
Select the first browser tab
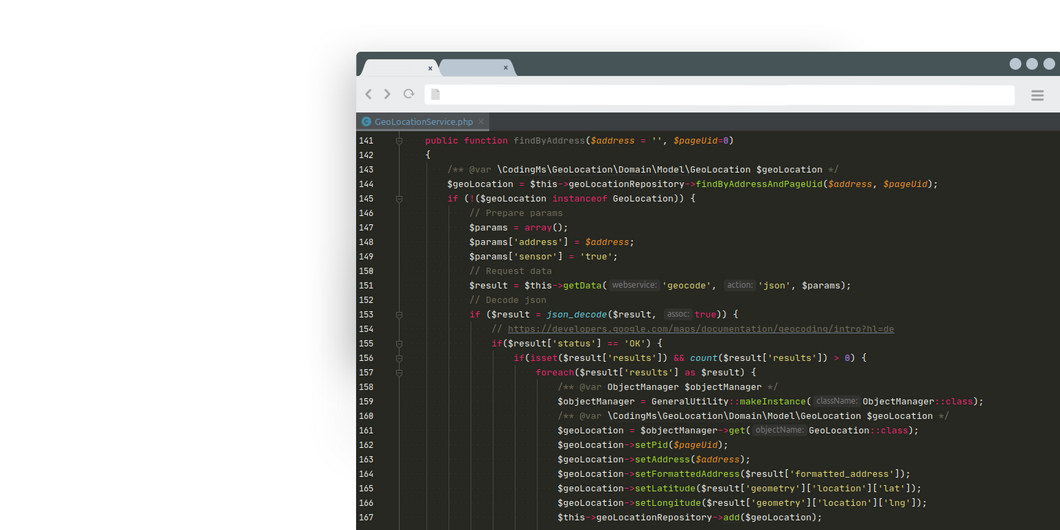point(400,68)
